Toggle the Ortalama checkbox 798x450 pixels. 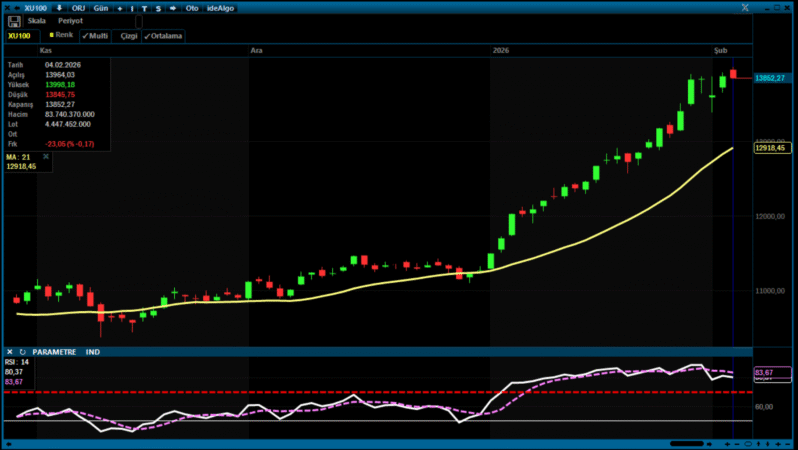point(163,35)
